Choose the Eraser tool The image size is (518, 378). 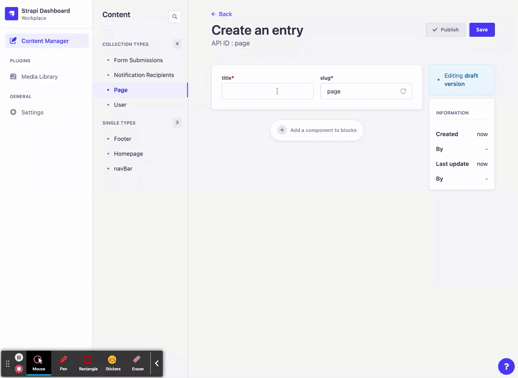pyautogui.click(x=137, y=363)
